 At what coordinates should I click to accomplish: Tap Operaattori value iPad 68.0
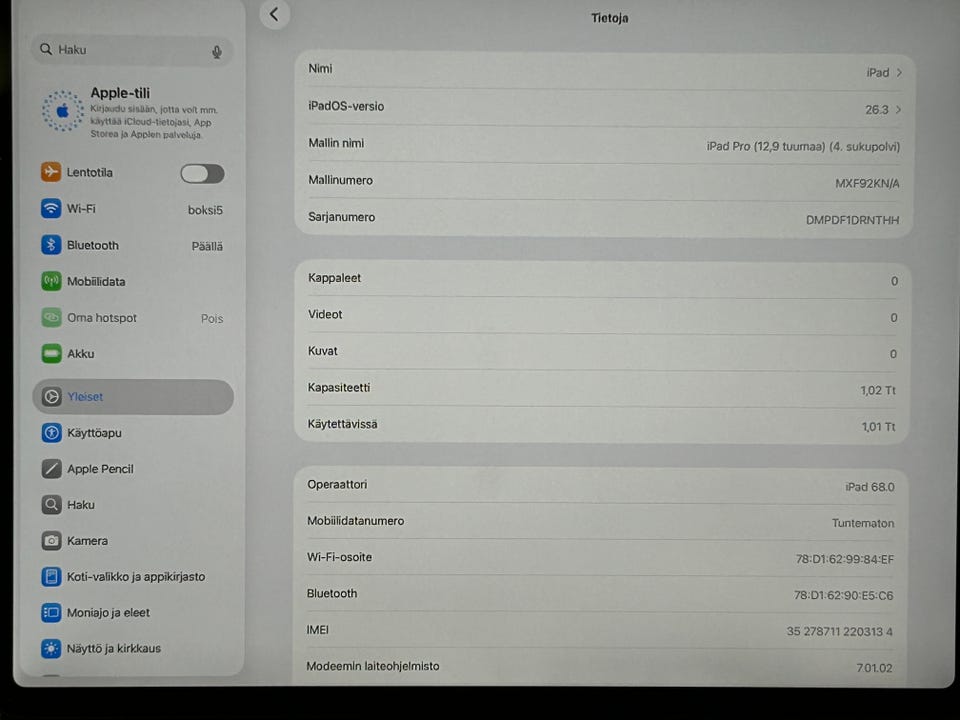click(x=869, y=487)
